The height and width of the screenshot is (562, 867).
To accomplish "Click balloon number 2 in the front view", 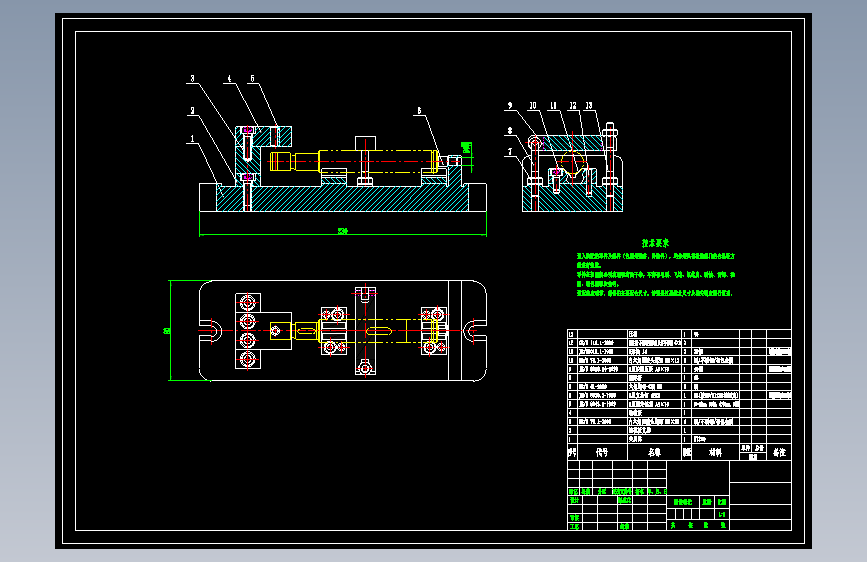I will (x=192, y=111).
